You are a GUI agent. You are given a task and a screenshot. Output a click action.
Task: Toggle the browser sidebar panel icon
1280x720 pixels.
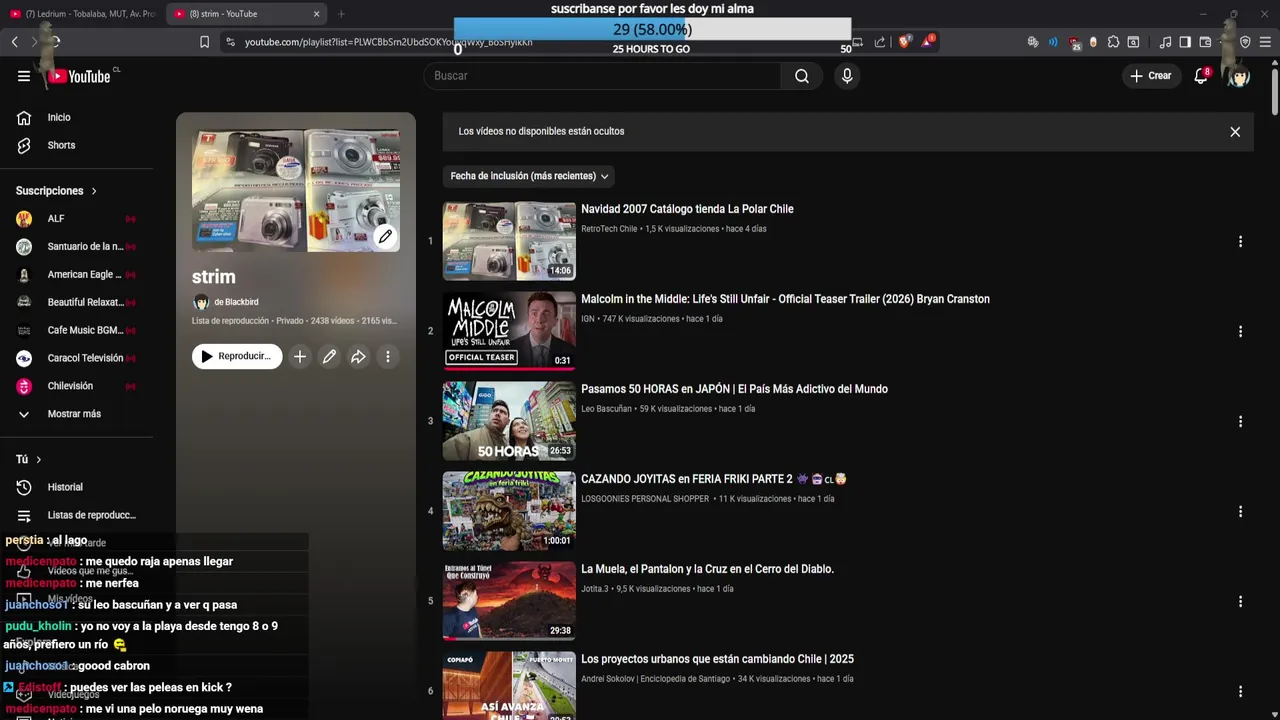point(1185,42)
